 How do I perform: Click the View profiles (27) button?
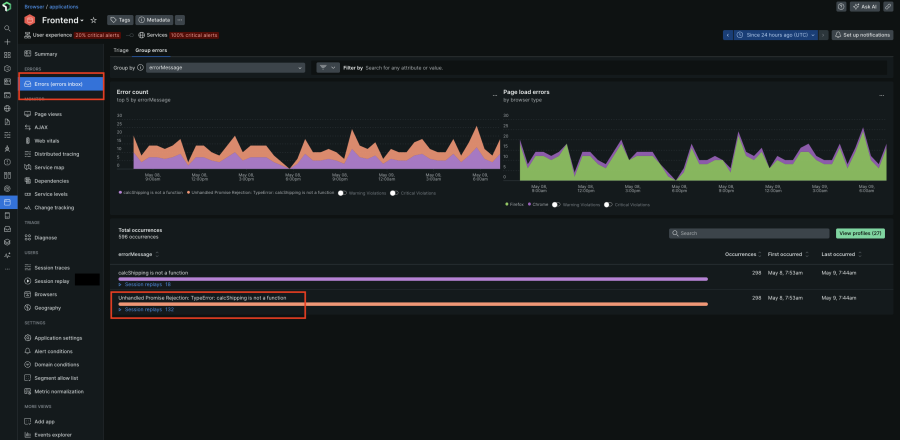coord(859,233)
